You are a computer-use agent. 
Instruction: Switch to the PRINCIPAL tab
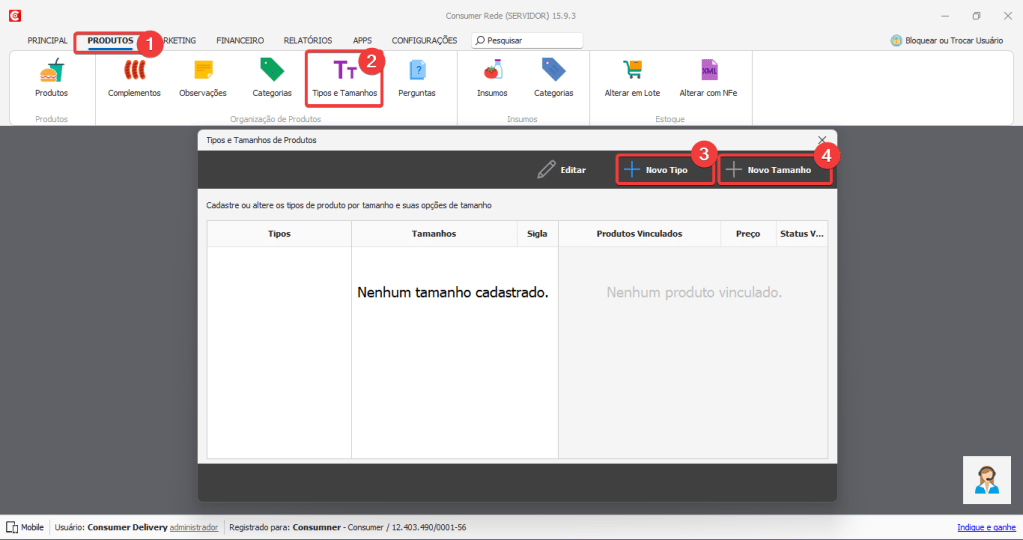point(47,40)
